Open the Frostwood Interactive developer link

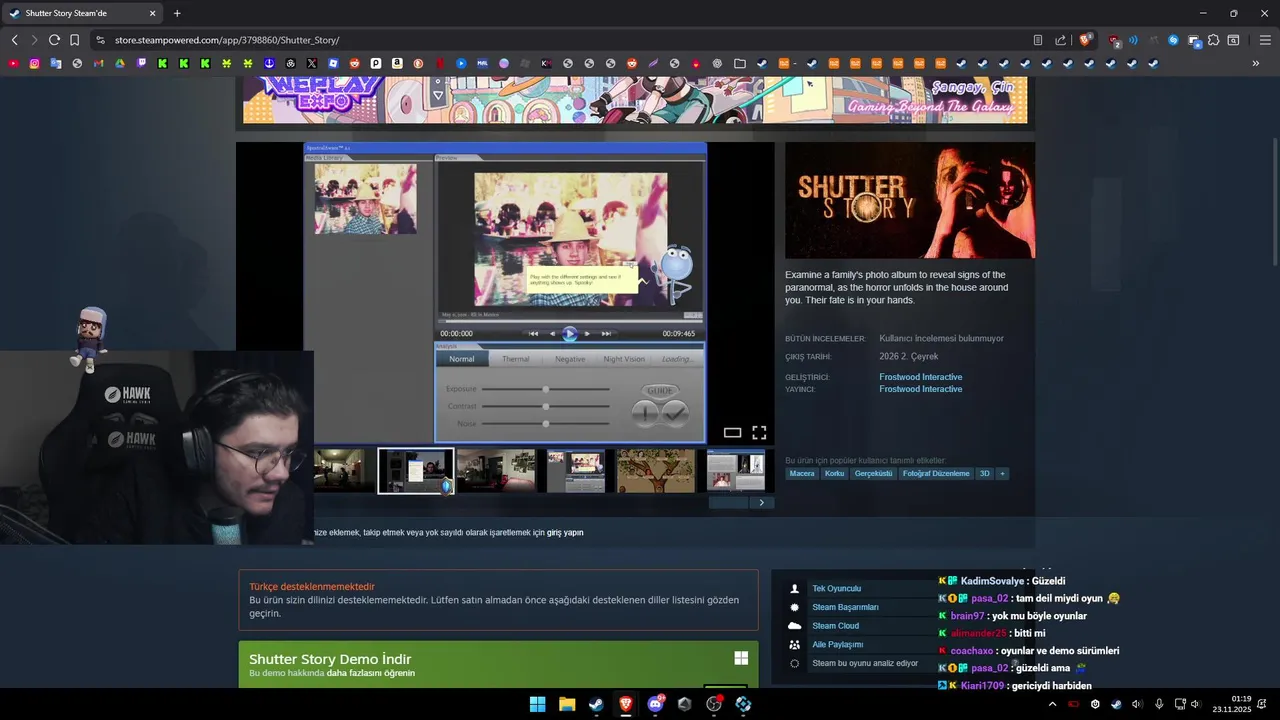point(920,377)
